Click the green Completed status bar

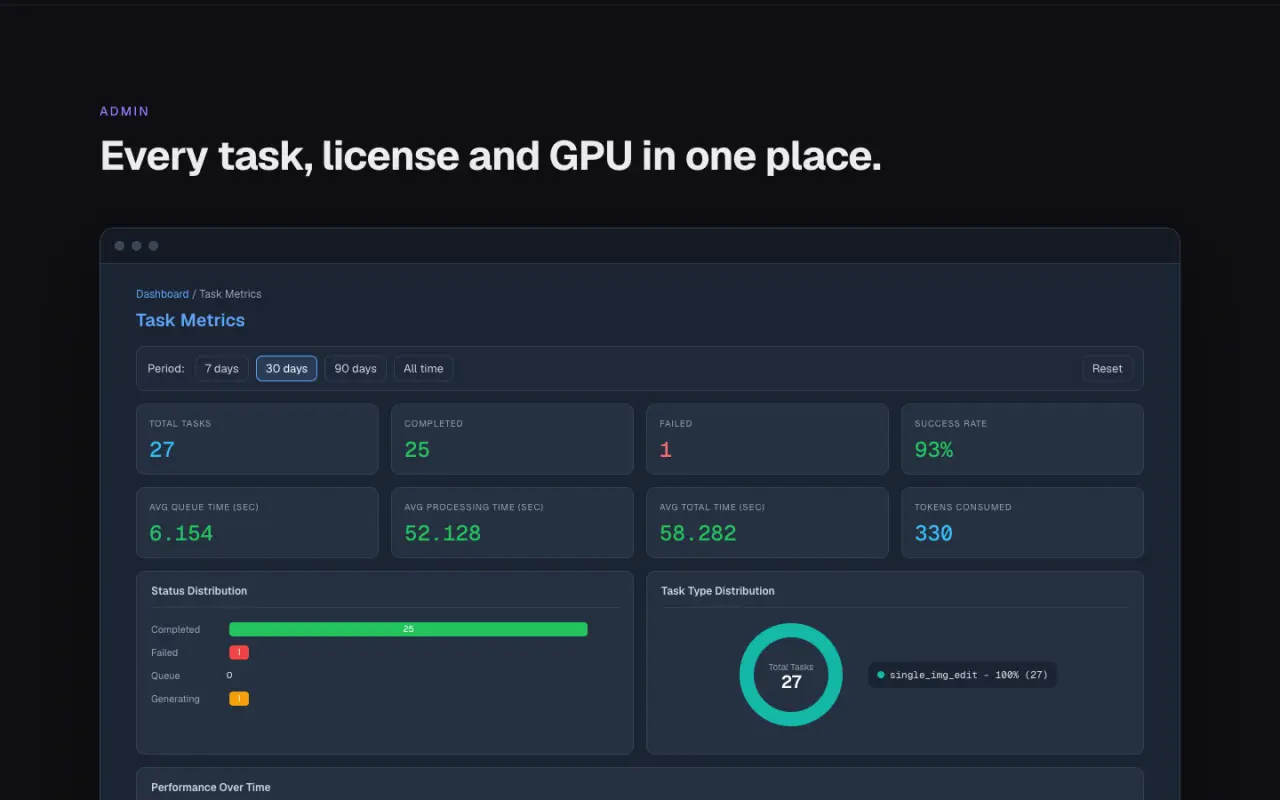click(x=408, y=629)
